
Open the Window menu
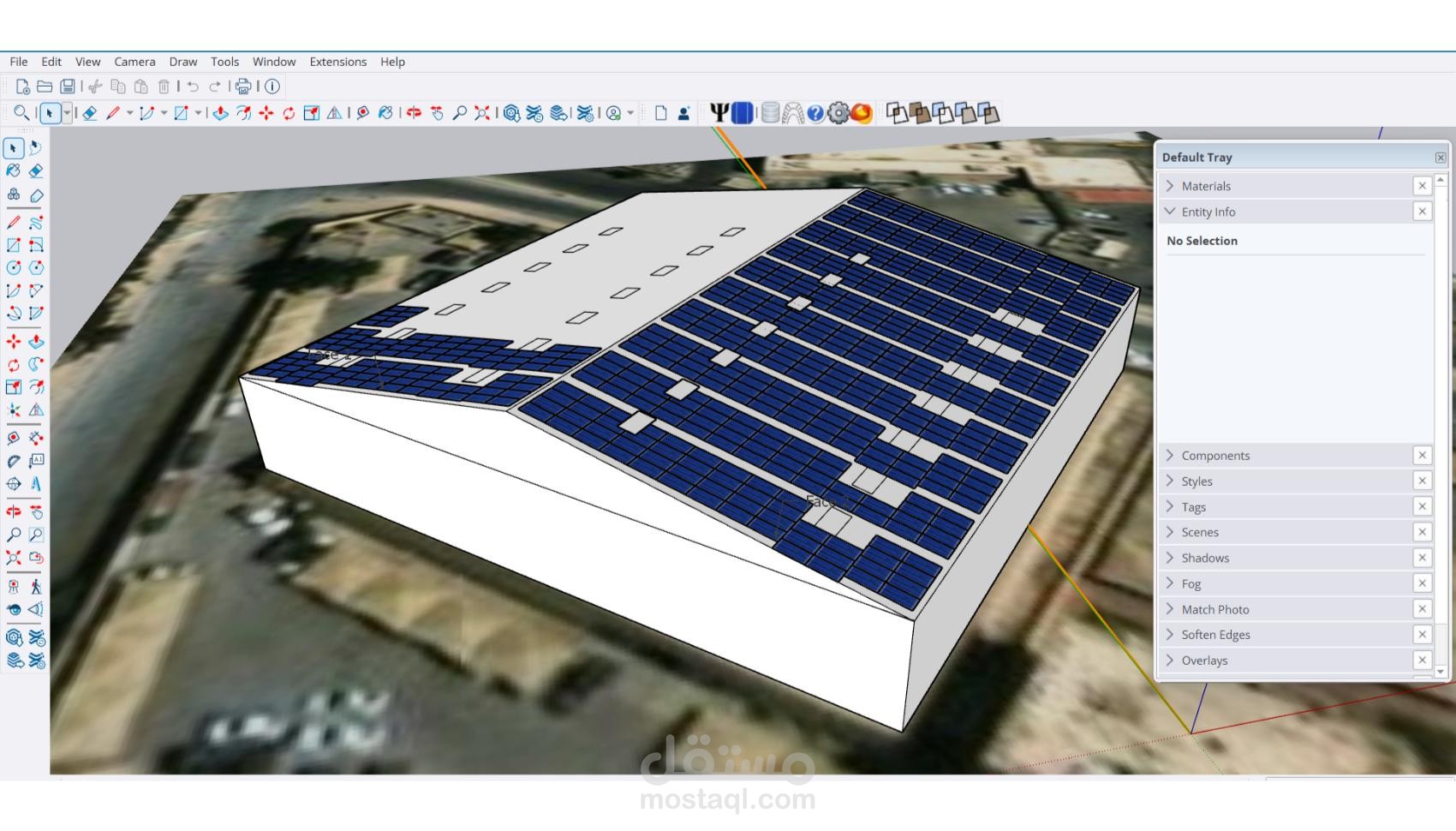click(274, 62)
